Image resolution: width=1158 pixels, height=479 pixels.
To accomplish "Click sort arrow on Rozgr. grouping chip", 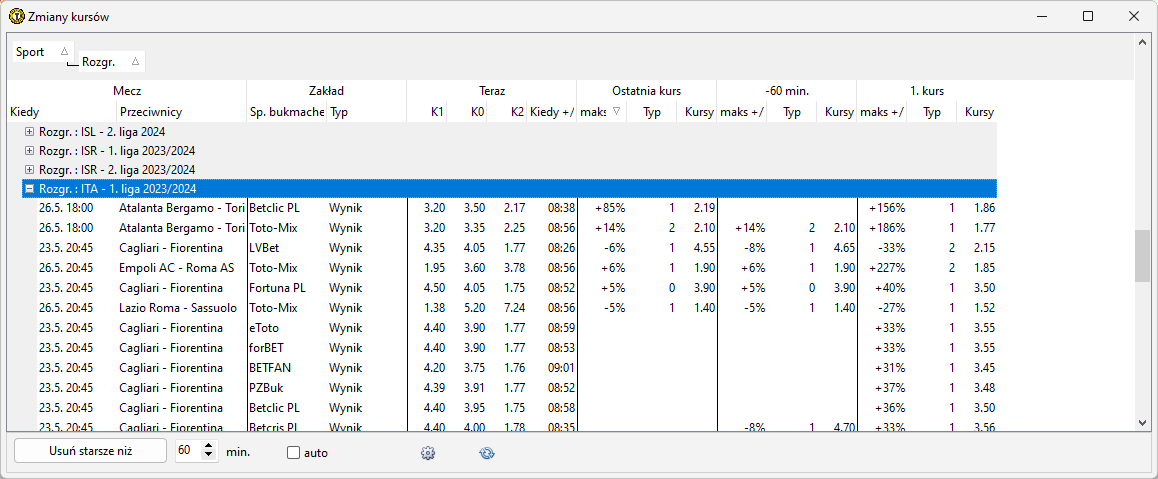I will pyautogui.click(x=135, y=62).
